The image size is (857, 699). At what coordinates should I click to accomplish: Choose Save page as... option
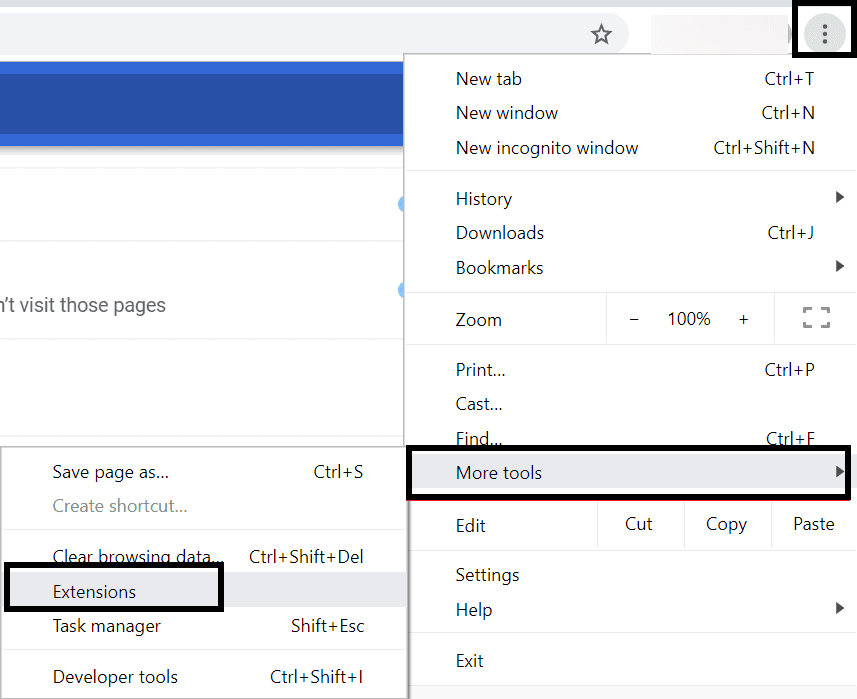[x=204, y=472]
